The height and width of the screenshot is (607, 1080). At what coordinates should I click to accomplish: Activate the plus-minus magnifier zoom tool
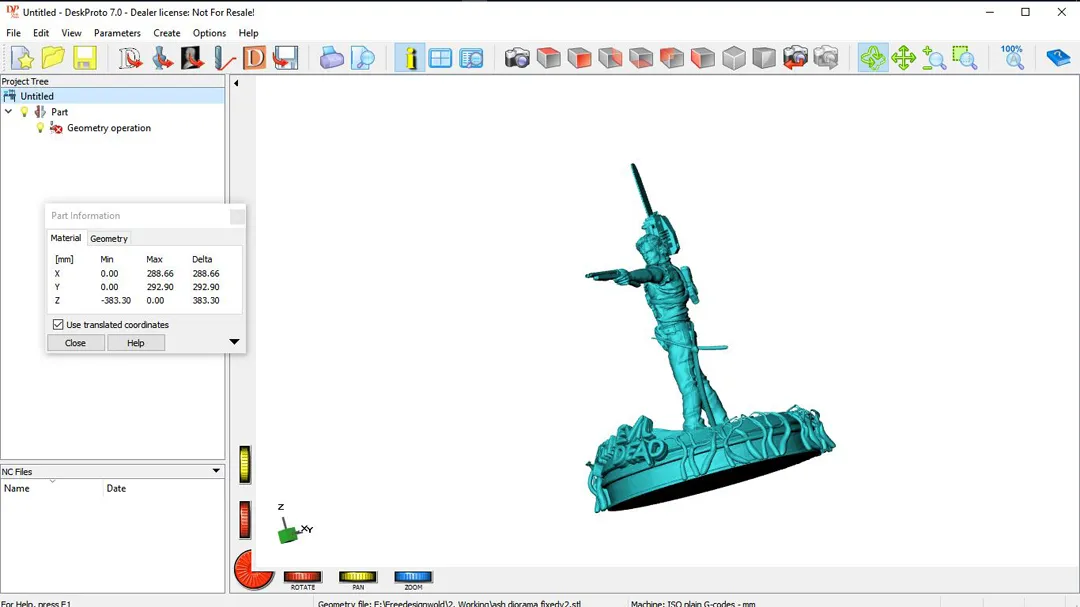point(934,58)
